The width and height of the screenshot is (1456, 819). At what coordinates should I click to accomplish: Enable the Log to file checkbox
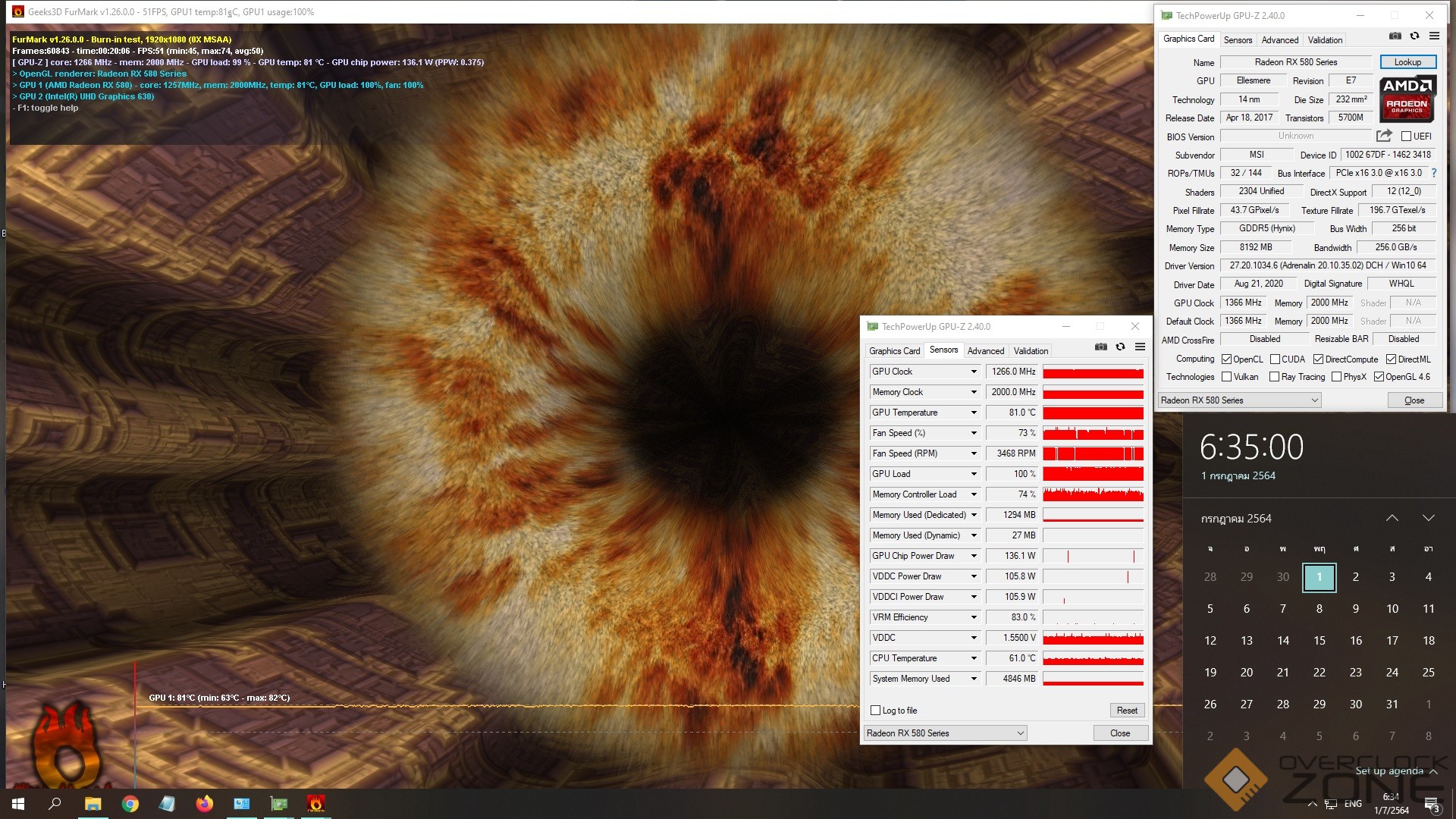click(876, 711)
